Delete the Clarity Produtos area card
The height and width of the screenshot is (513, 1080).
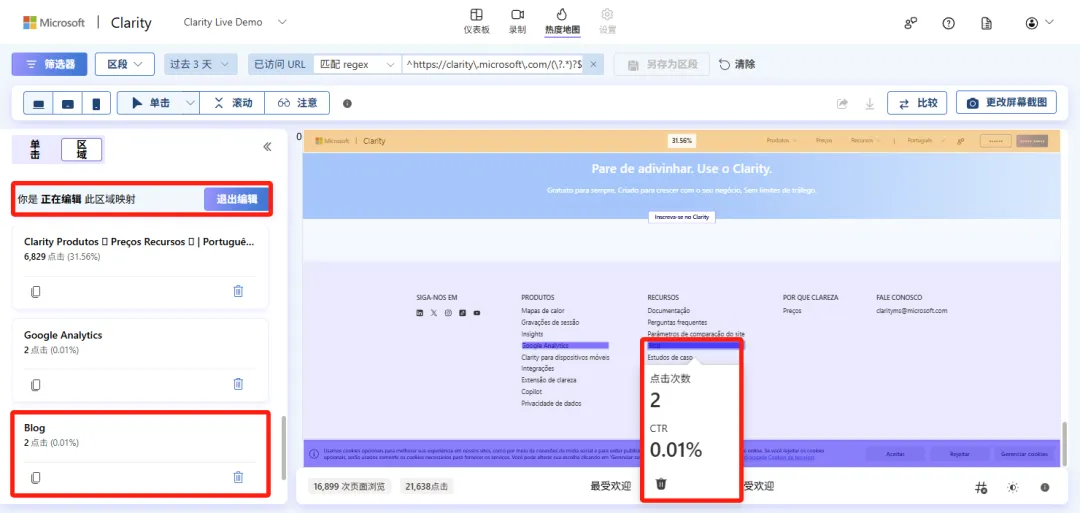pyautogui.click(x=238, y=291)
